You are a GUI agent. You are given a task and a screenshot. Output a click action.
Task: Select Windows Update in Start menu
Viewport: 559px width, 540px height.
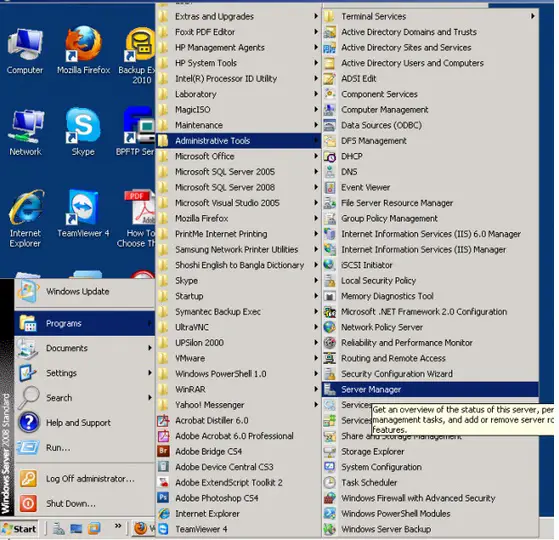[x=84, y=291]
